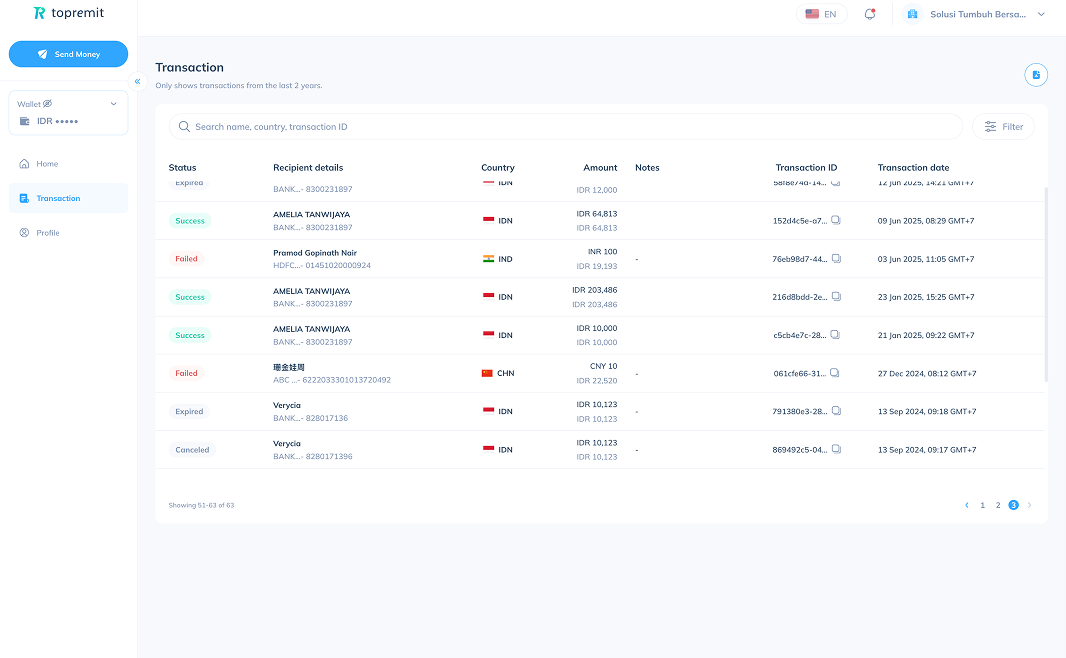Click the company building avatar icon

[912, 14]
